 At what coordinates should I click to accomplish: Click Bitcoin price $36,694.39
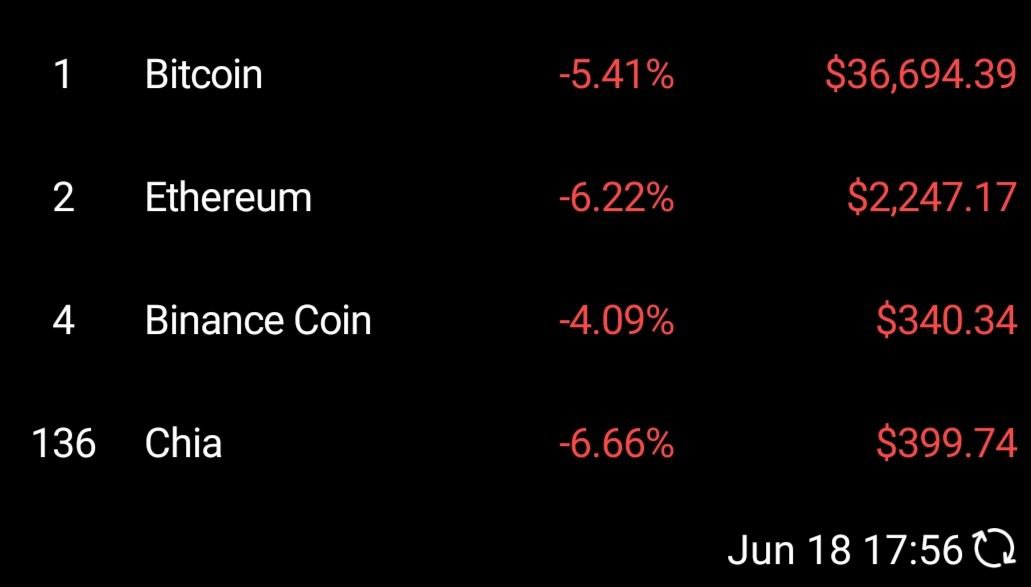click(x=920, y=75)
